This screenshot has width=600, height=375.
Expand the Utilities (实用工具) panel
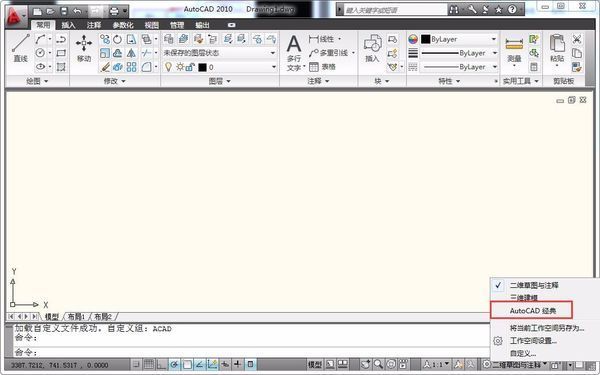click(520, 81)
